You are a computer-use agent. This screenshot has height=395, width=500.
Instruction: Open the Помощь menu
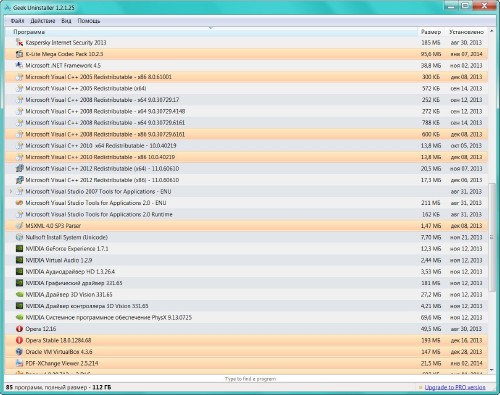click(89, 21)
